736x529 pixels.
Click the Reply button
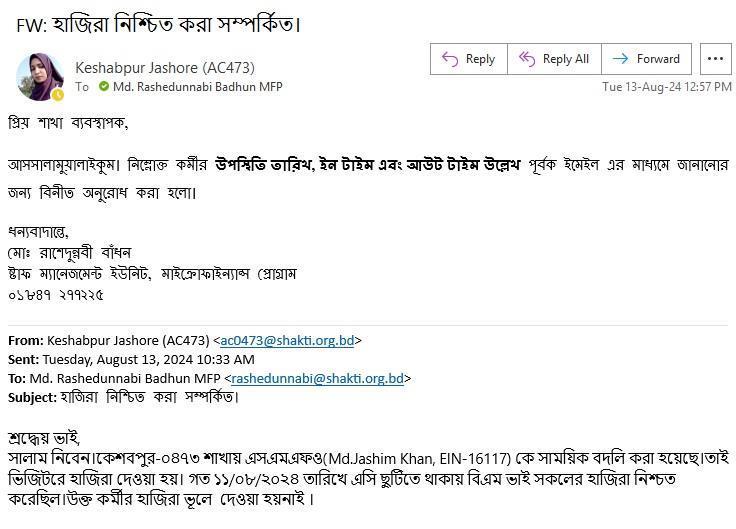tap(468, 59)
